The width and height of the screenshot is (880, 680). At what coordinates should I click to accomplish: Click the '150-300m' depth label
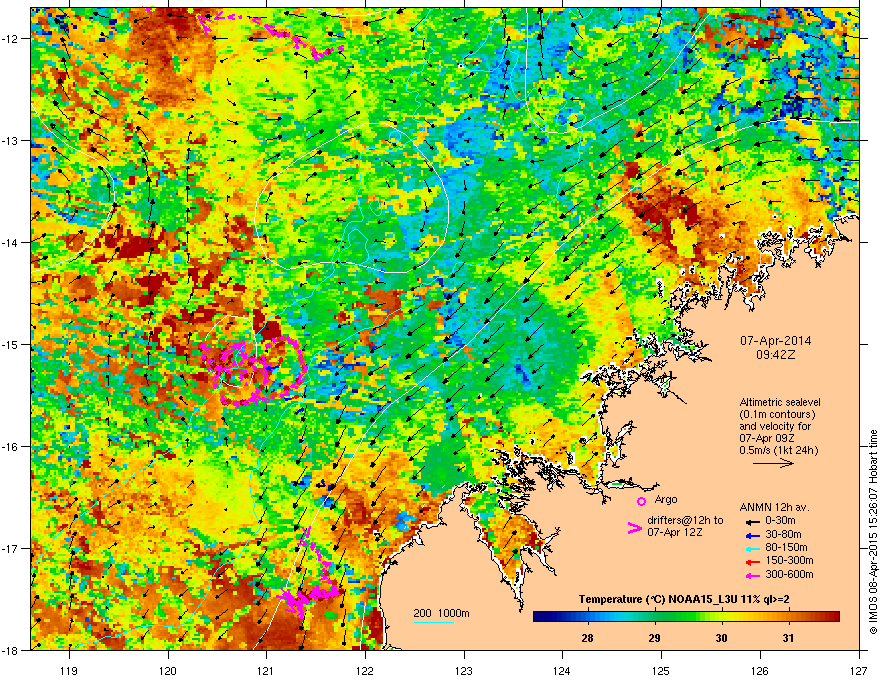789,560
